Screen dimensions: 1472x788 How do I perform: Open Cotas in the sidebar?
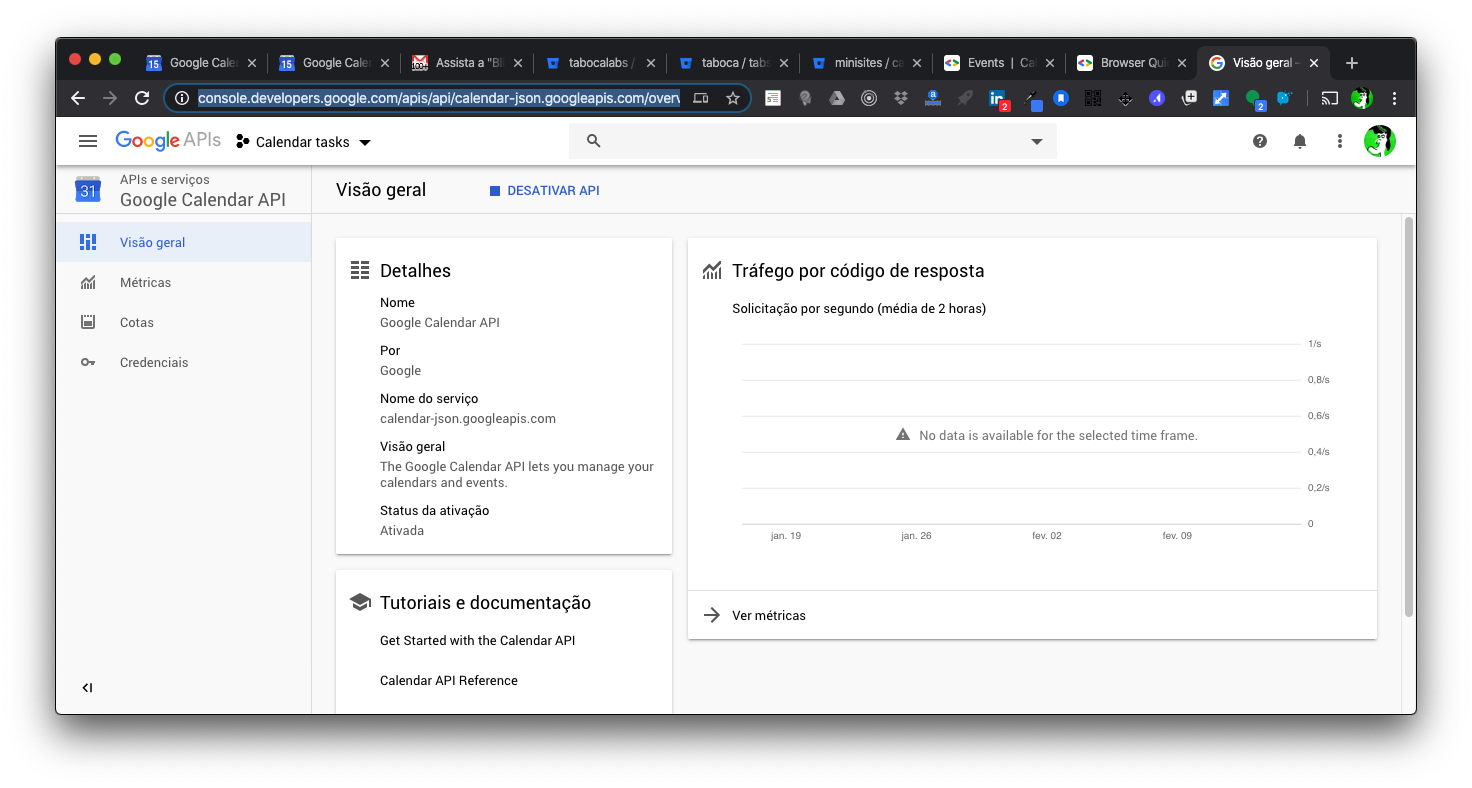pos(184,322)
